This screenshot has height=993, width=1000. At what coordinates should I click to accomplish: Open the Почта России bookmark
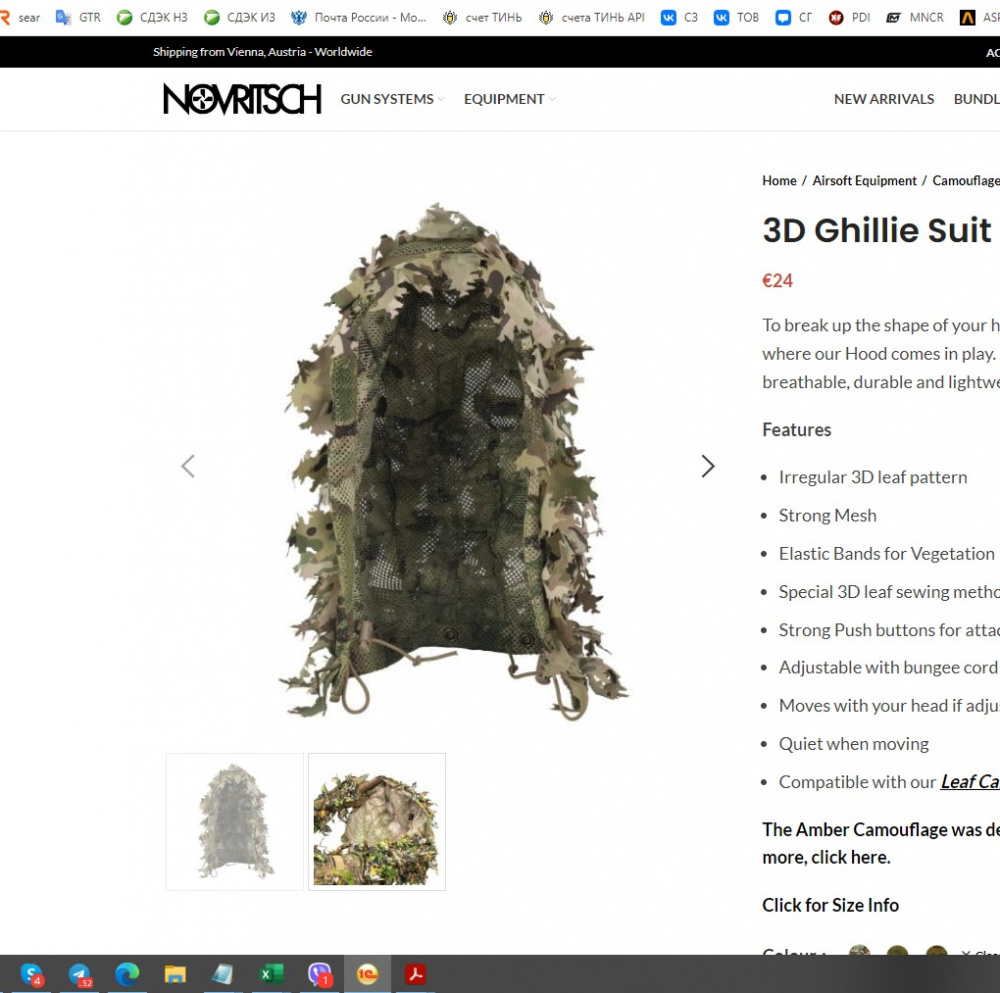pos(358,17)
